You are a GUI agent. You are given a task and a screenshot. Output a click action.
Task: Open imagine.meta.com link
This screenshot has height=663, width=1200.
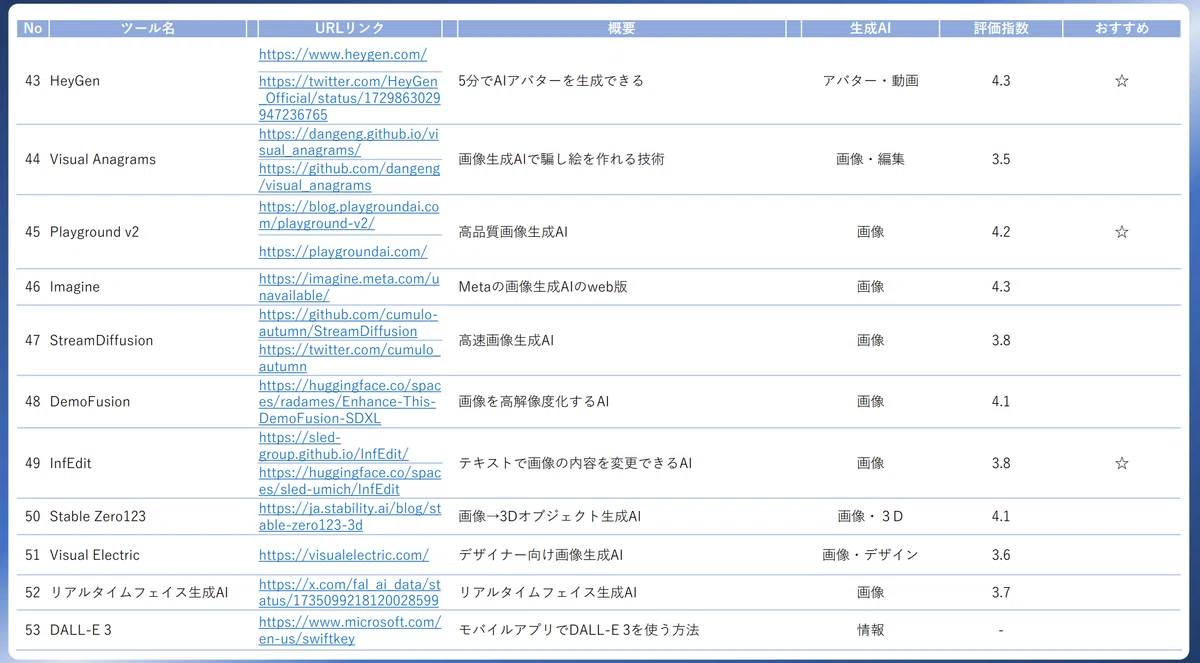349,286
